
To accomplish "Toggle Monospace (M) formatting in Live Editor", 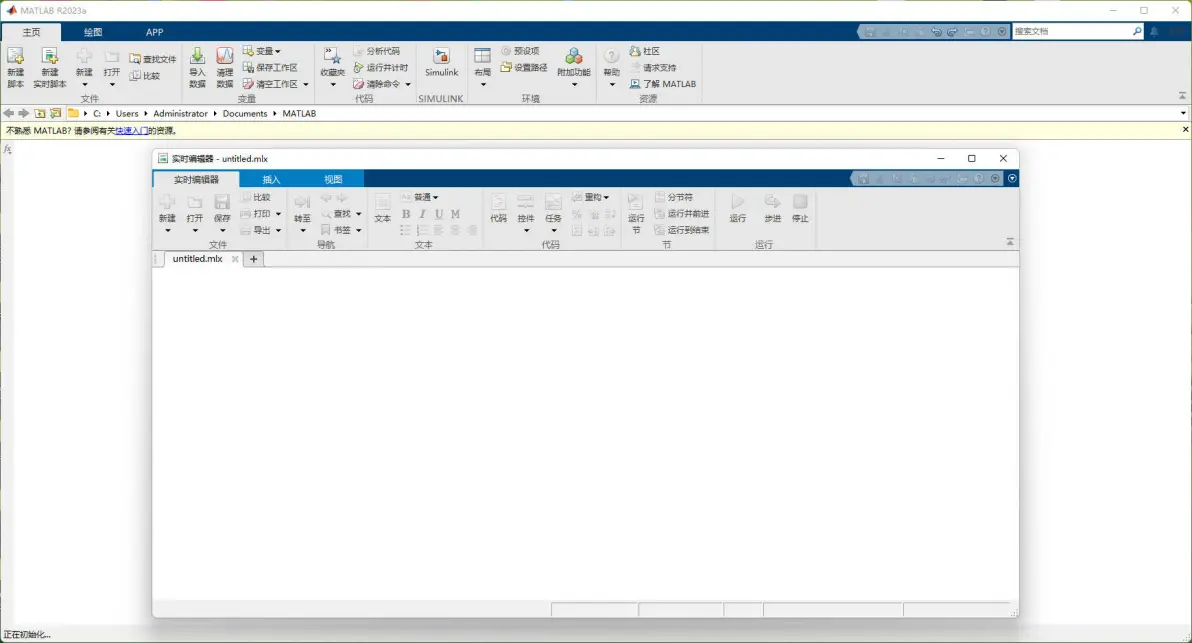I will point(455,214).
